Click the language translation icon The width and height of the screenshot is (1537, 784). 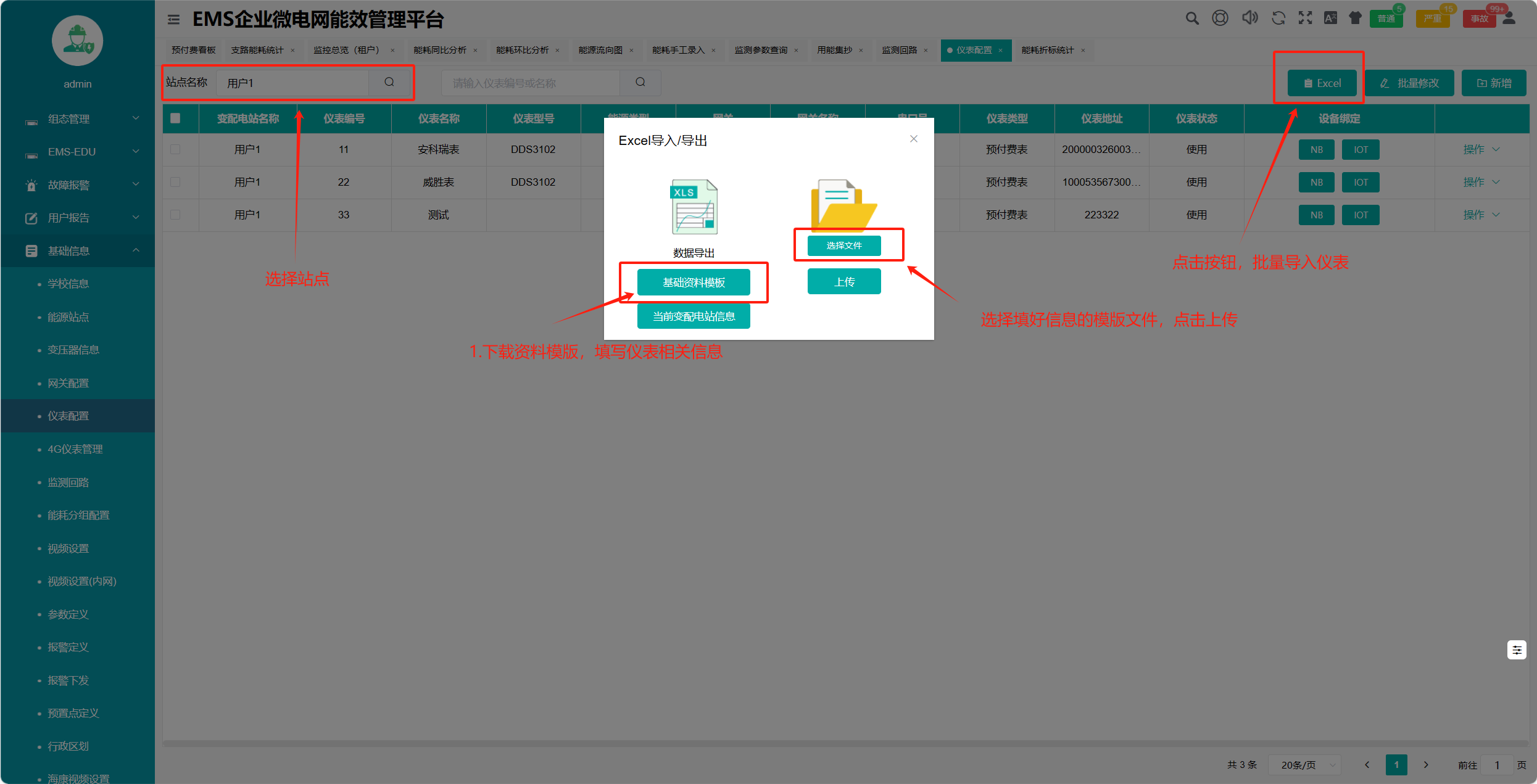tap(1330, 19)
